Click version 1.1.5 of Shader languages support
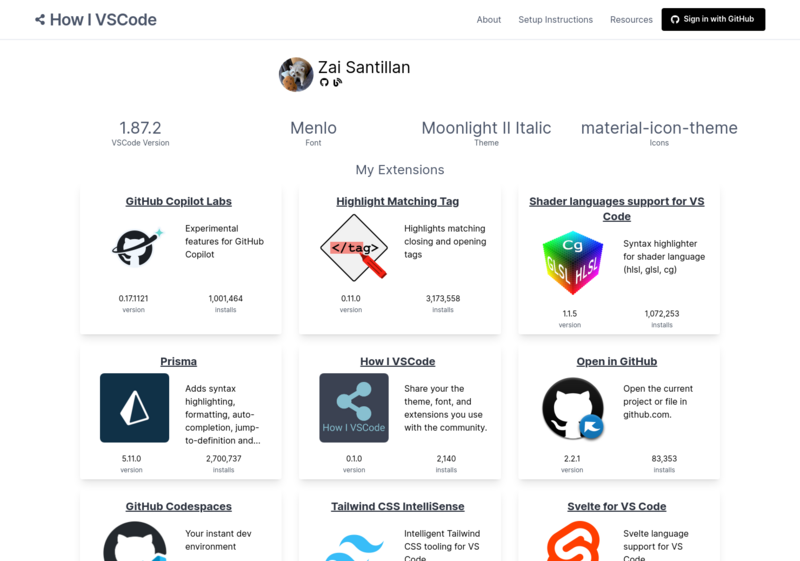This screenshot has height=561, width=800. 570,314
